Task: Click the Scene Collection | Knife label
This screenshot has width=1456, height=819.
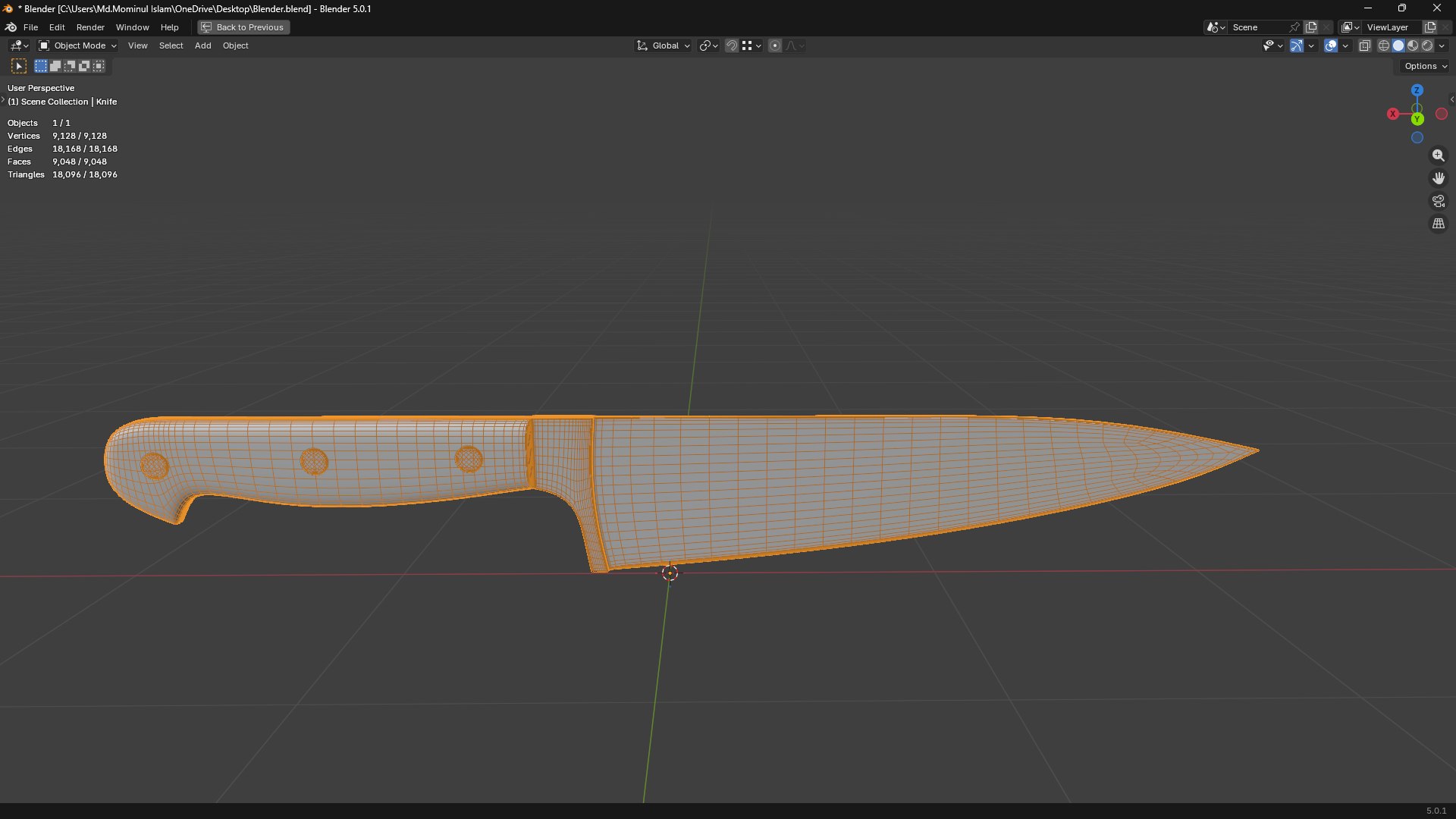Action: tap(62, 102)
